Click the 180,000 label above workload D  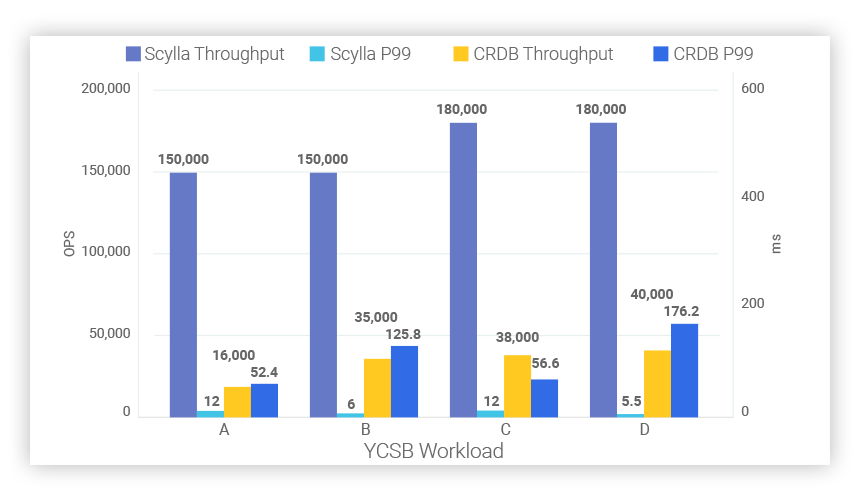pos(601,109)
